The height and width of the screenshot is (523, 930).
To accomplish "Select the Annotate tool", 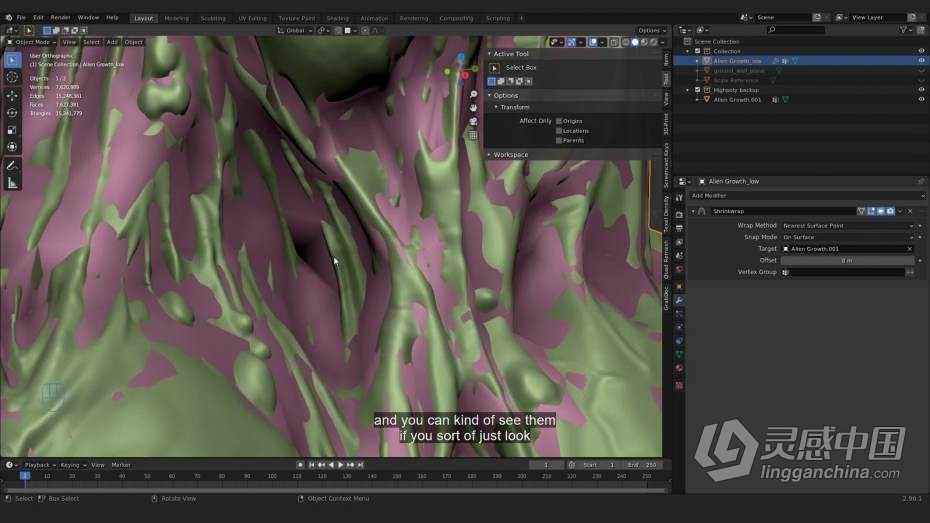I will tap(12, 165).
